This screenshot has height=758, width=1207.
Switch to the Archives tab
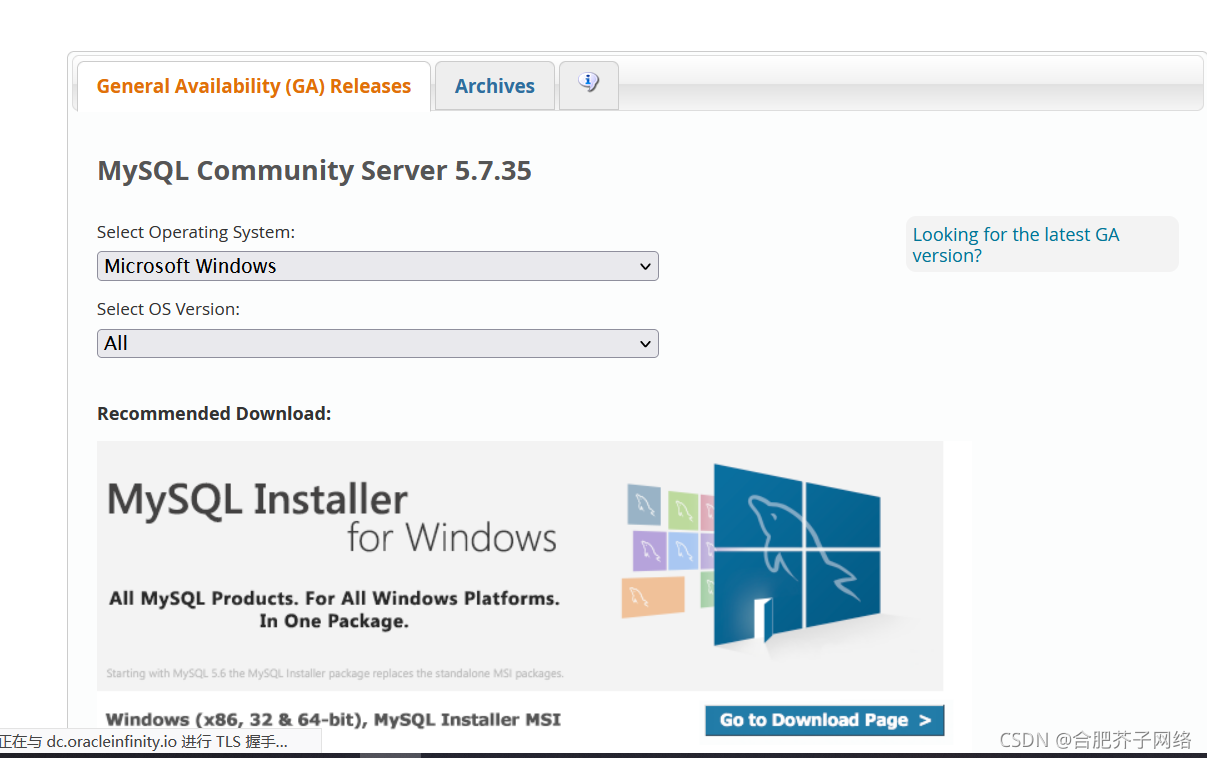tap(495, 86)
